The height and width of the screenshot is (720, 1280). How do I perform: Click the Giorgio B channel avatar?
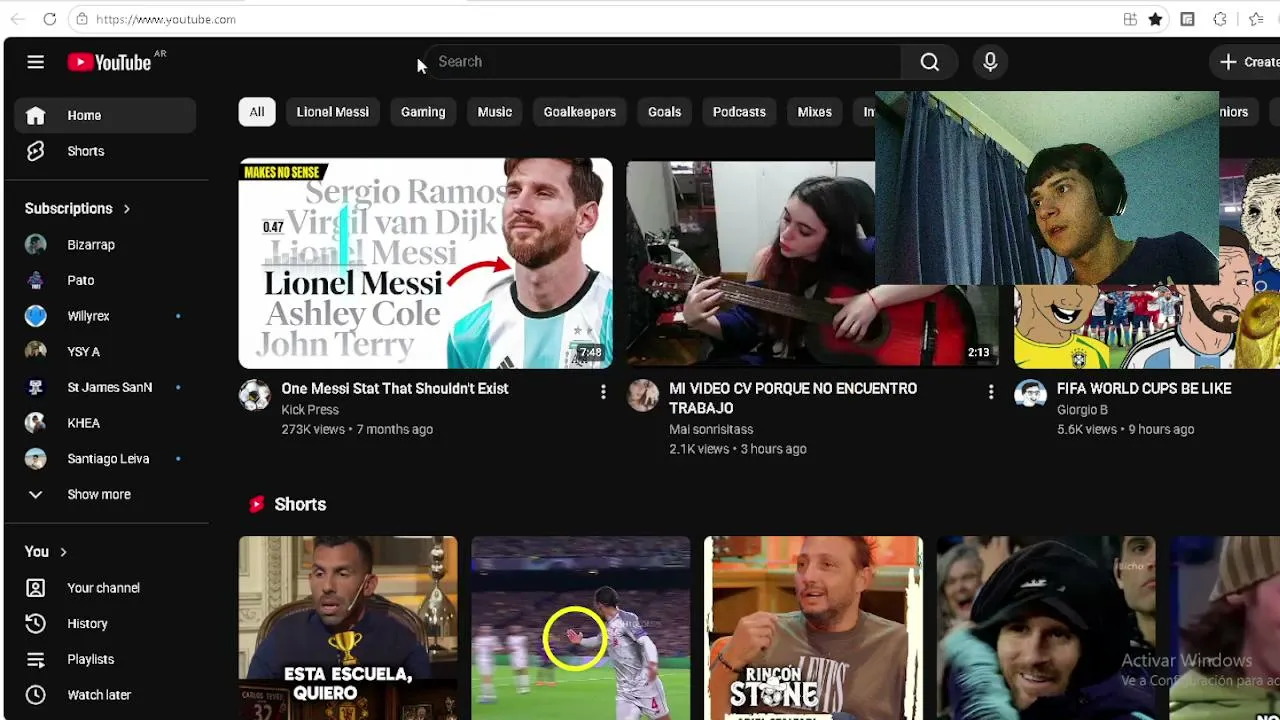(1030, 395)
